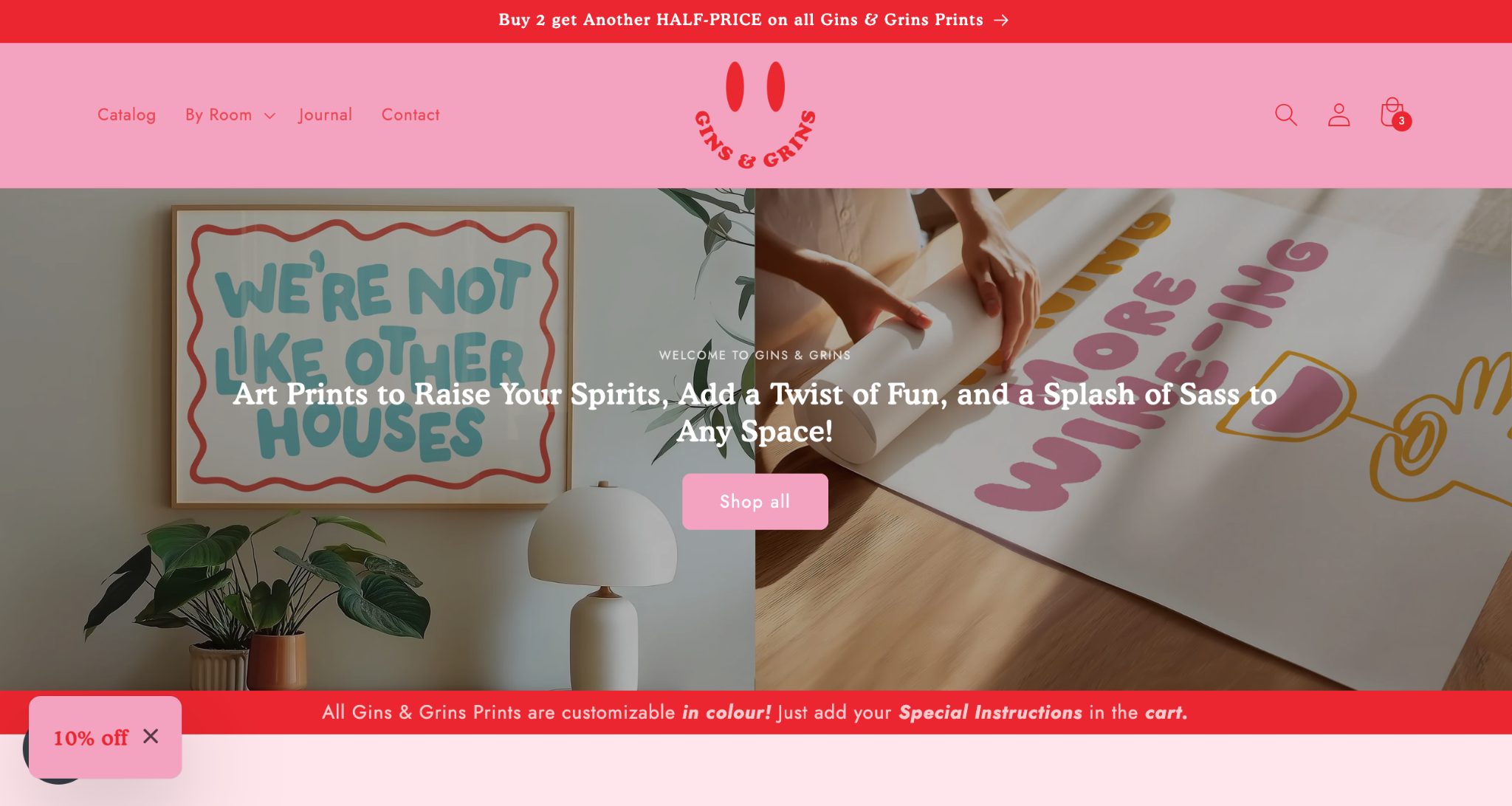Click the Shop all button
Viewport: 1512px width, 806px height.
pyautogui.click(x=755, y=502)
